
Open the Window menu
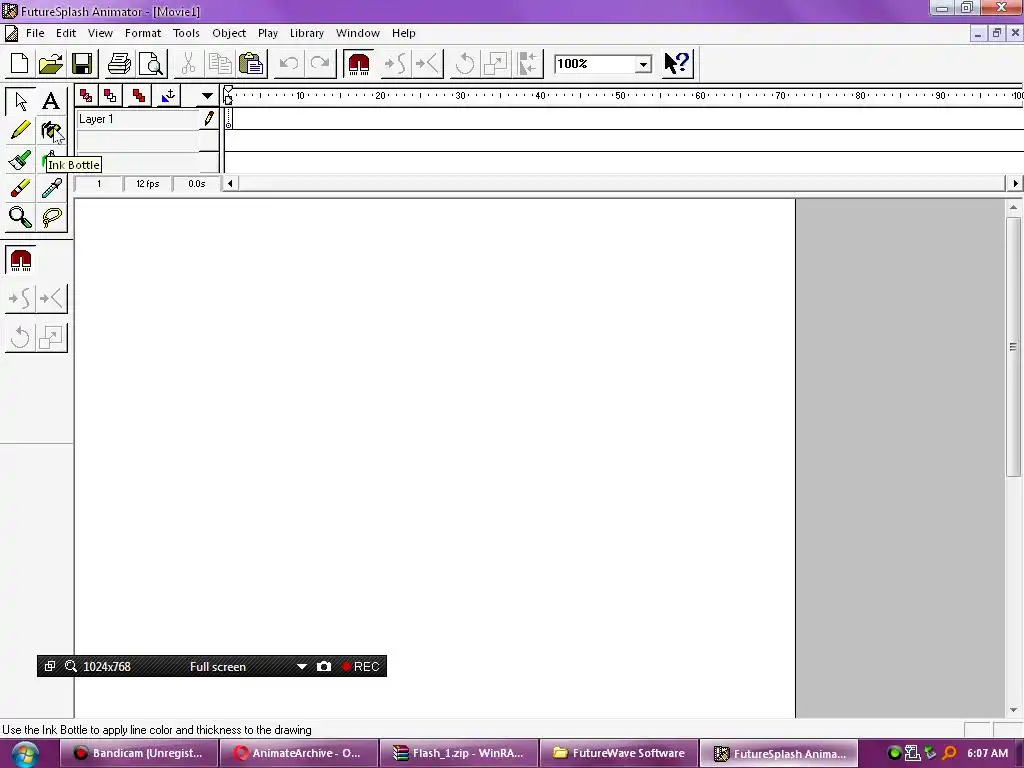click(x=358, y=33)
